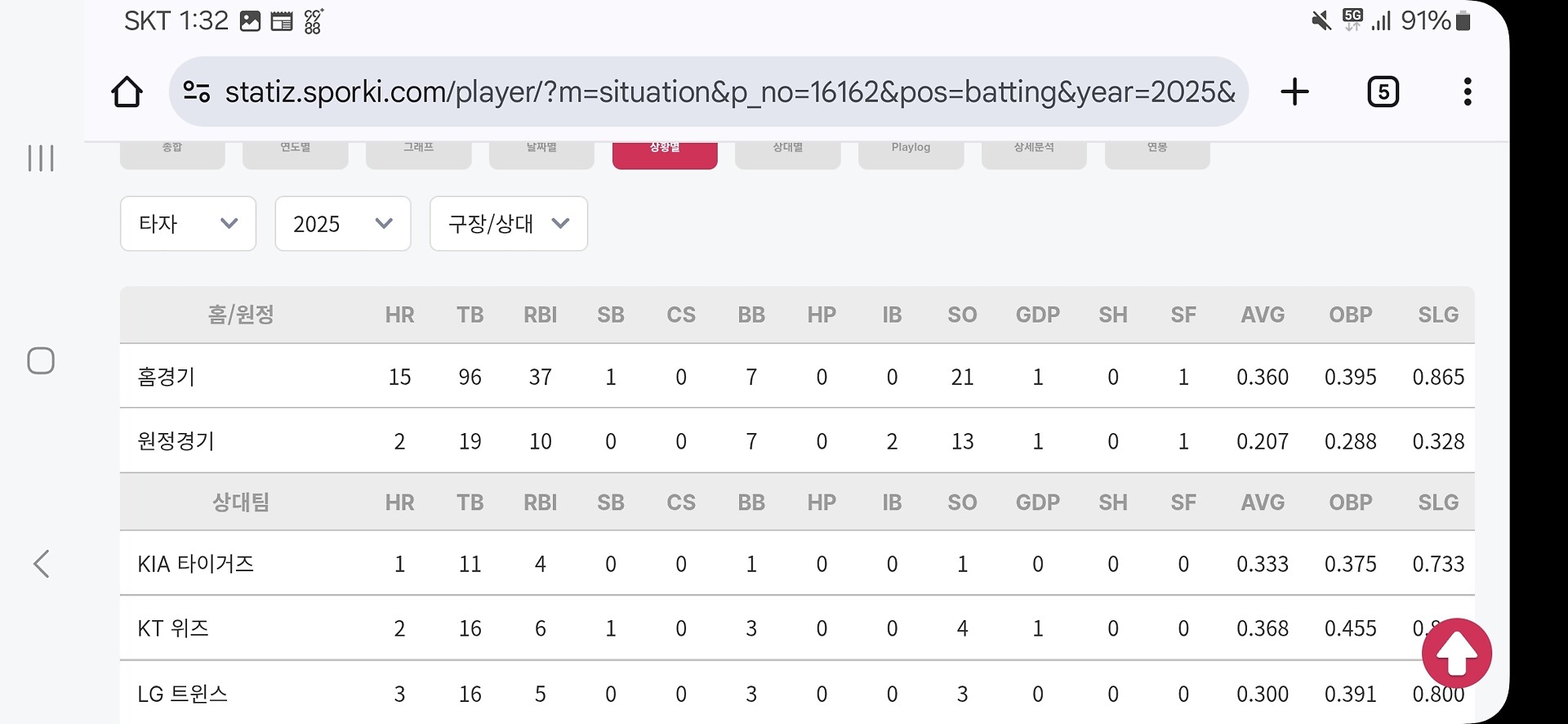
Task: Click the HR column header in 상대팀 table
Action: click(399, 503)
